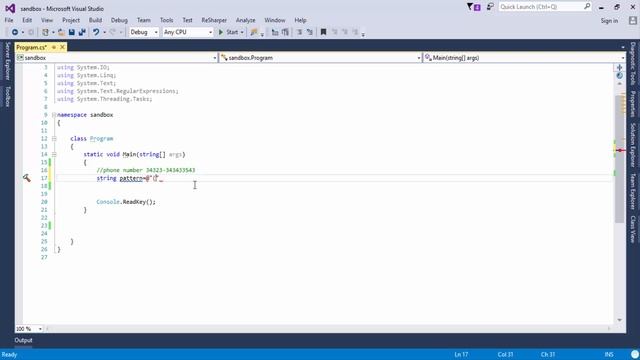Click the Save All toolbar icon

[x=82, y=32]
